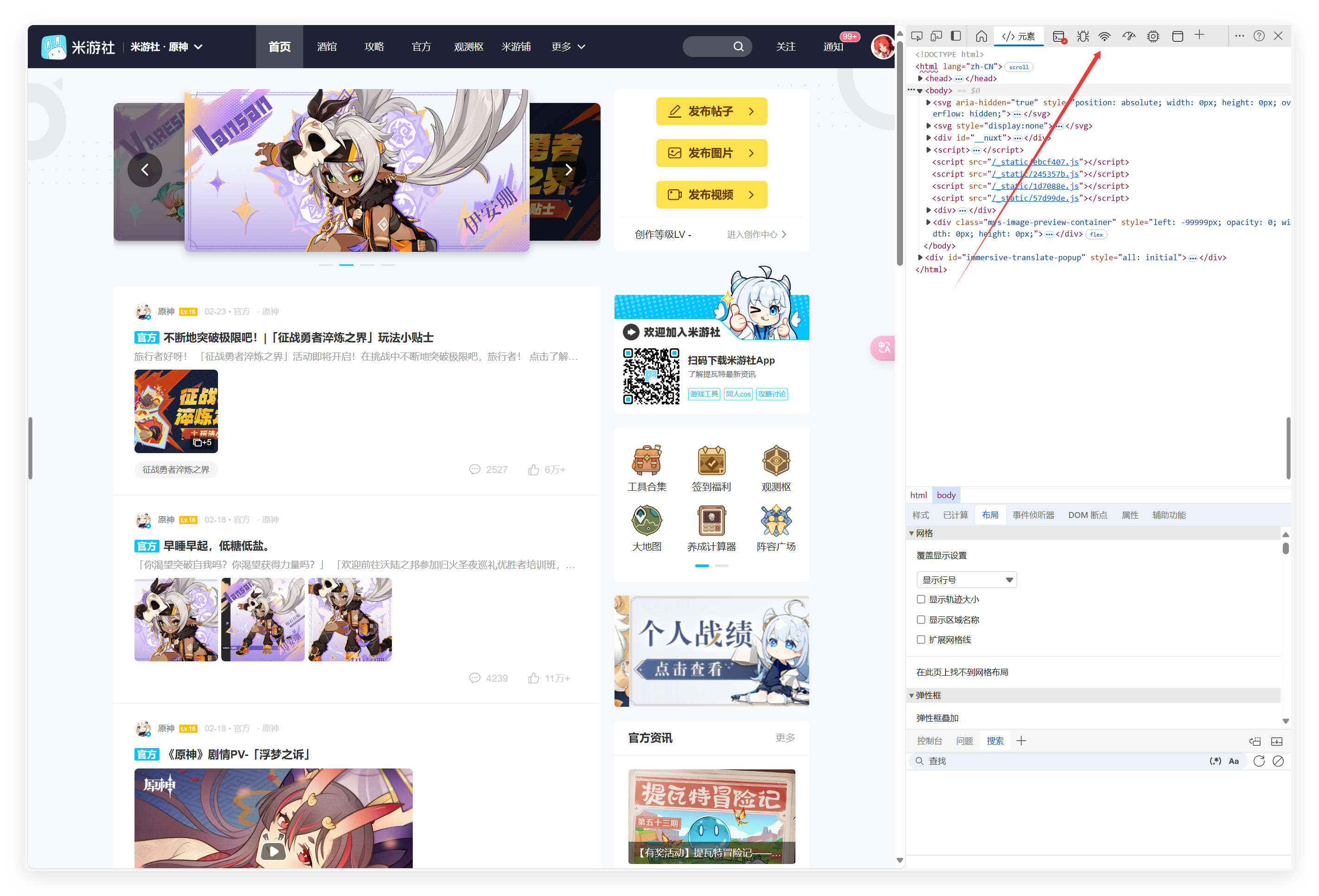Open the 更多 navigation dropdown

click(x=568, y=46)
